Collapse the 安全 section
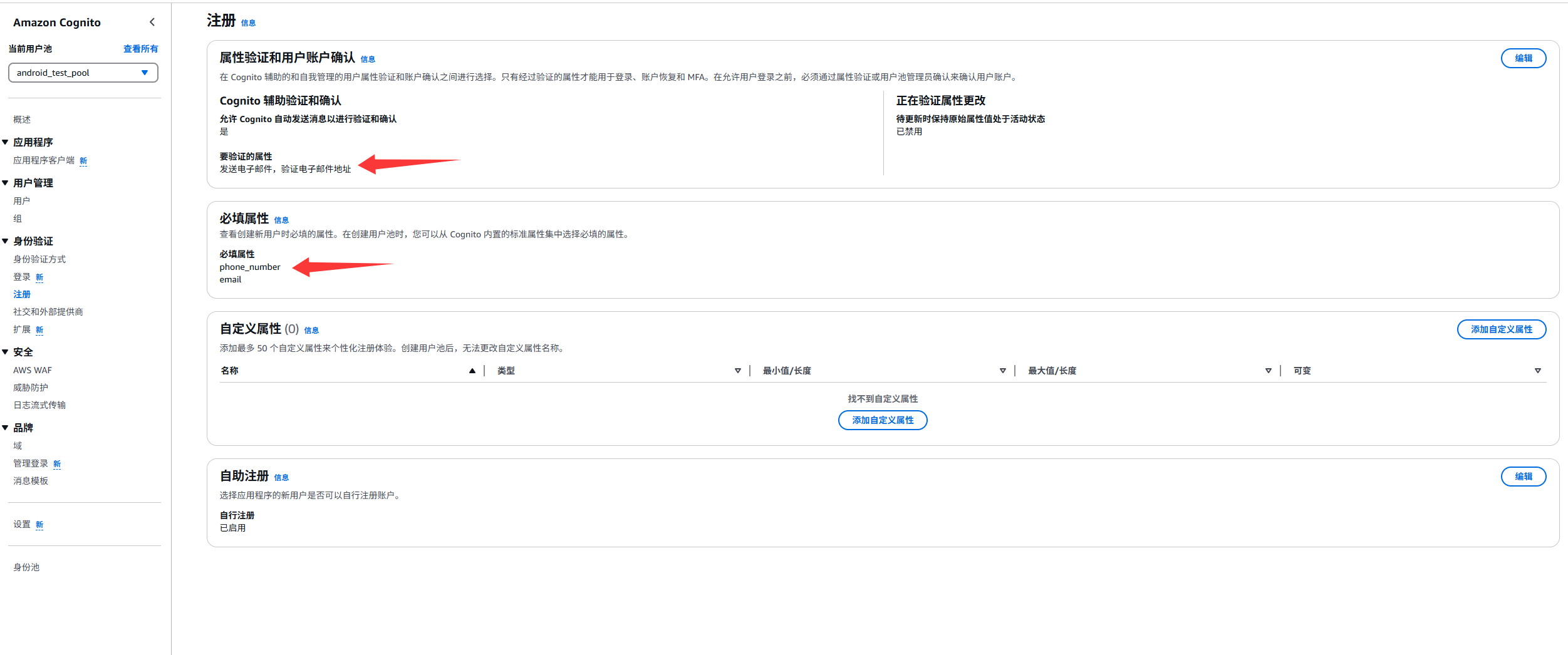This screenshot has width=1568, height=655. 5,352
